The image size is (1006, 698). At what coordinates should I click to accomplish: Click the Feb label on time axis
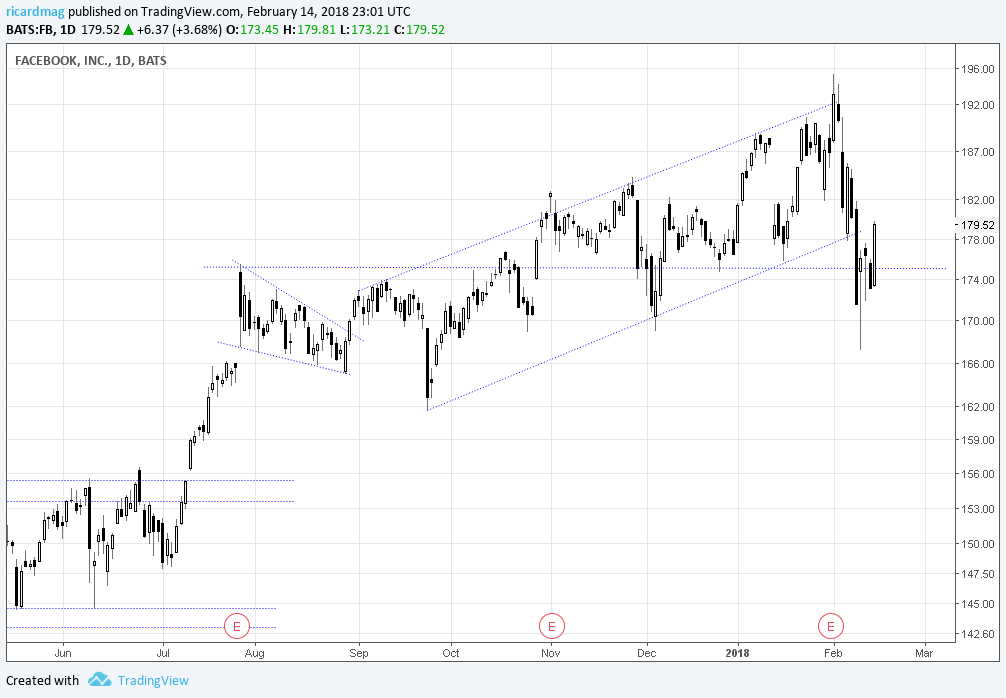tap(833, 653)
